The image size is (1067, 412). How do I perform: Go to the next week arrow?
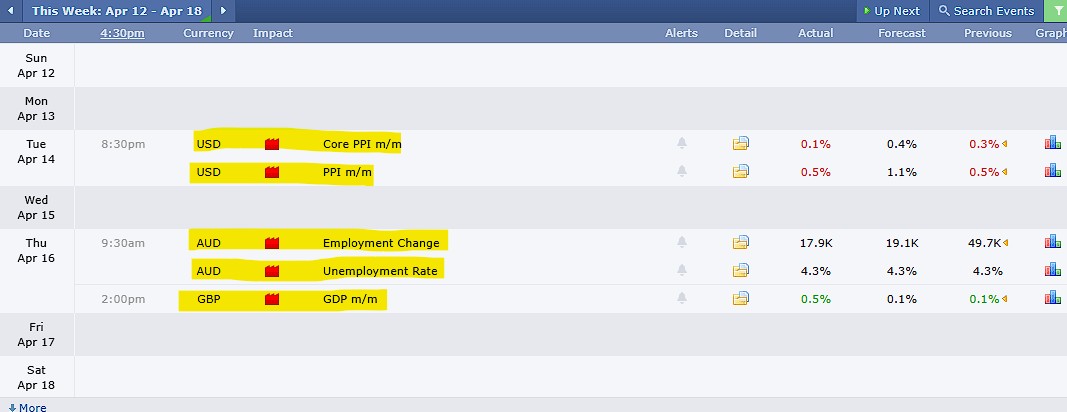click(223, 11)
